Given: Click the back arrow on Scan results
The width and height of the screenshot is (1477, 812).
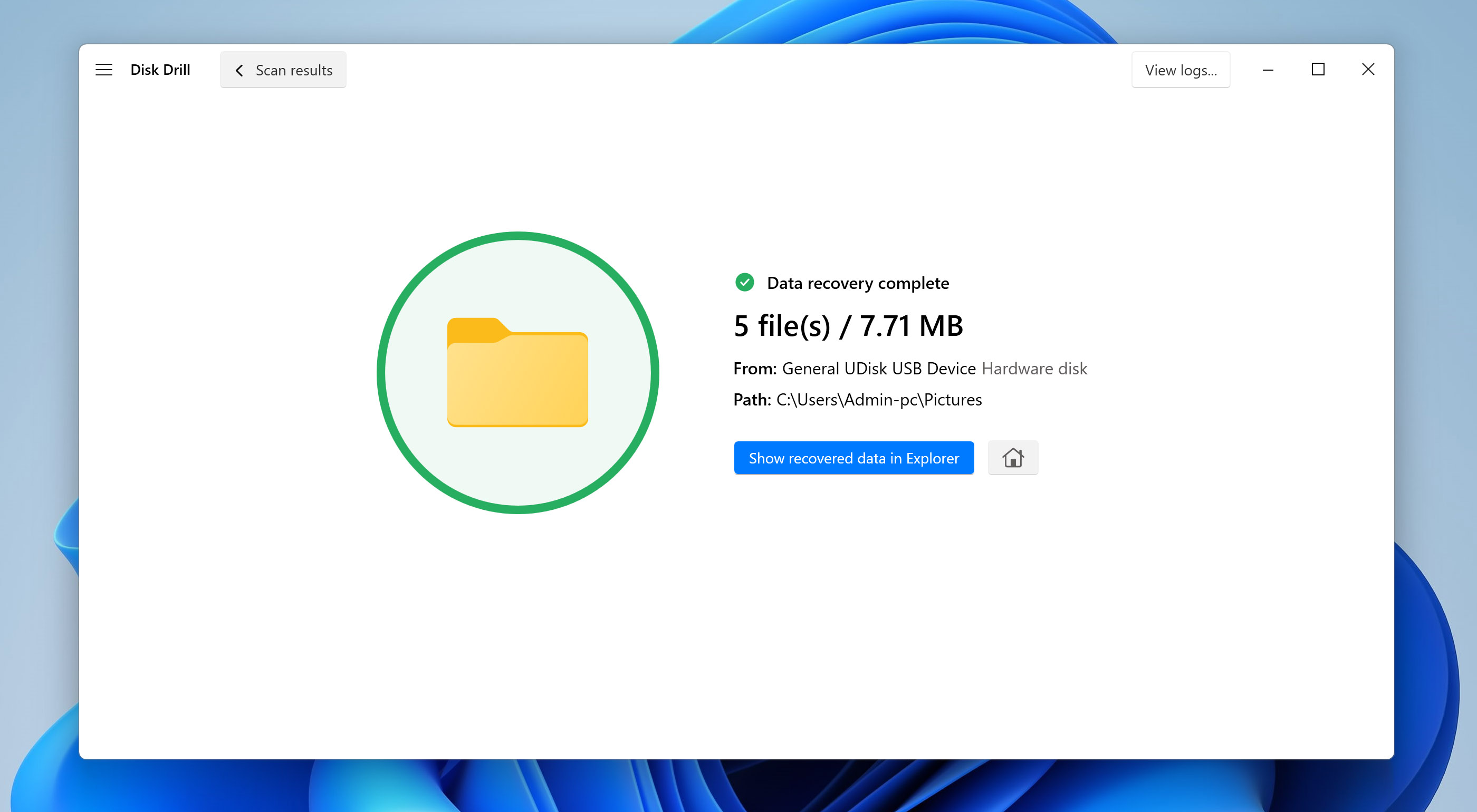Looking at the screenshot, I should (x=237, y=70).
